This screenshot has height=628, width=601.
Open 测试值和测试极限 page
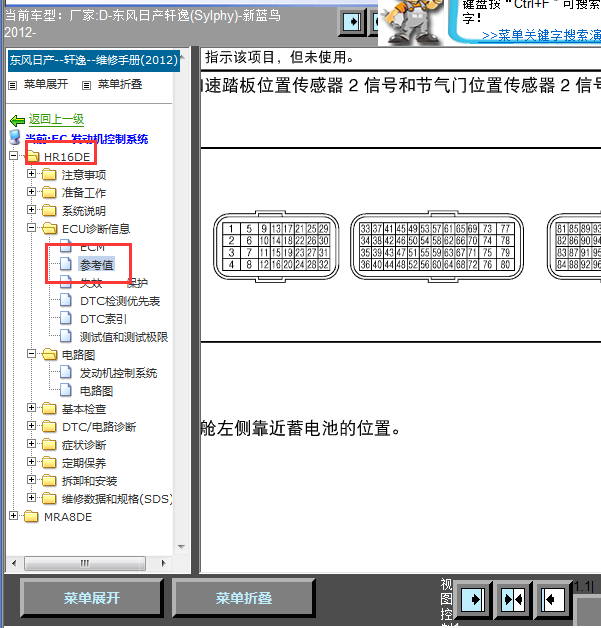point(124,337)
